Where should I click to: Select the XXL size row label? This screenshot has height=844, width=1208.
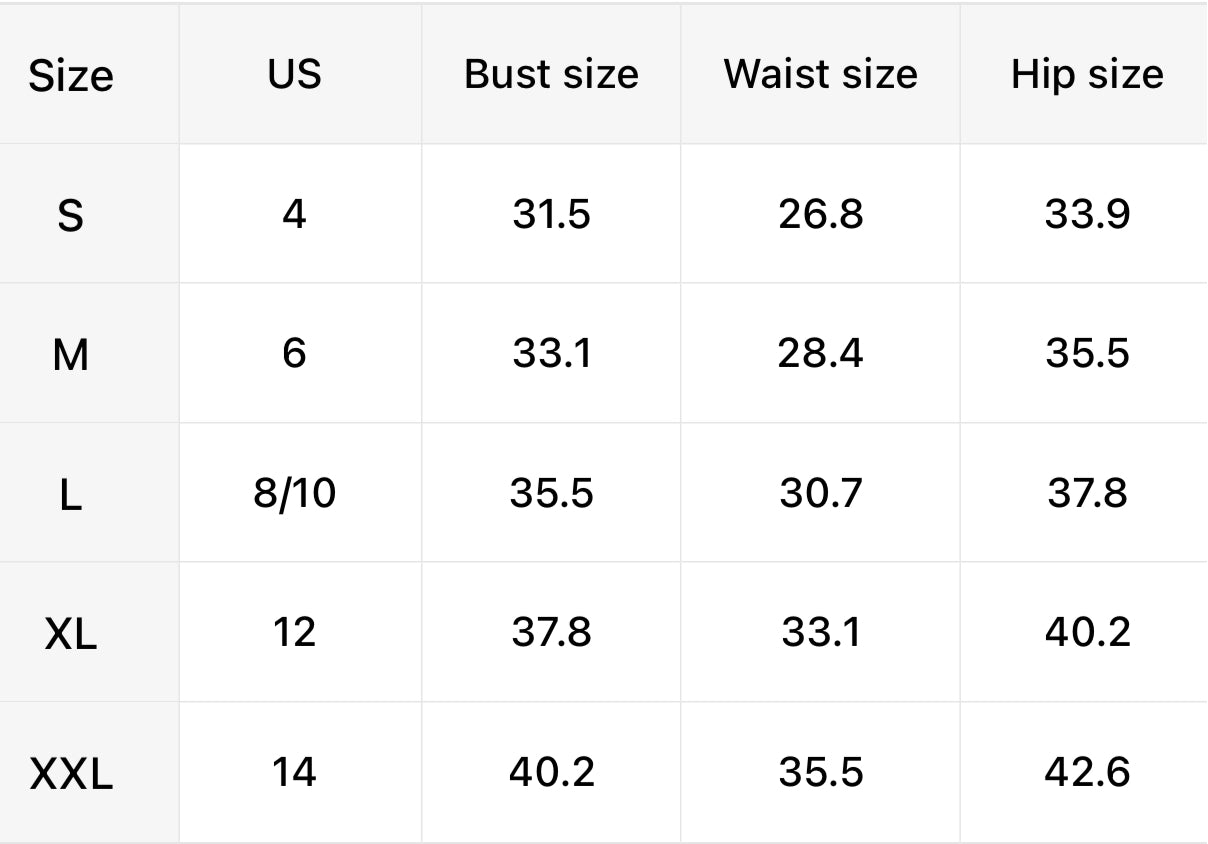pos(71,774)
